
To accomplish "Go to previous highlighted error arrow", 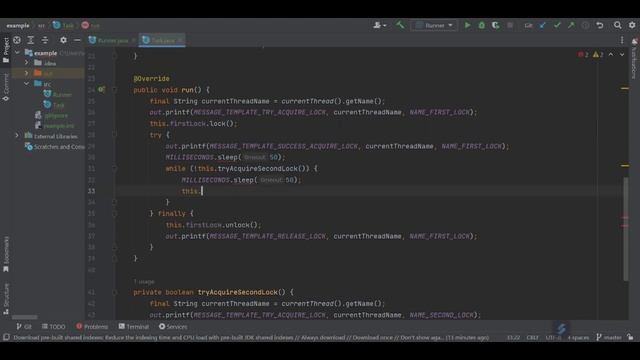I will click(611, 54).
